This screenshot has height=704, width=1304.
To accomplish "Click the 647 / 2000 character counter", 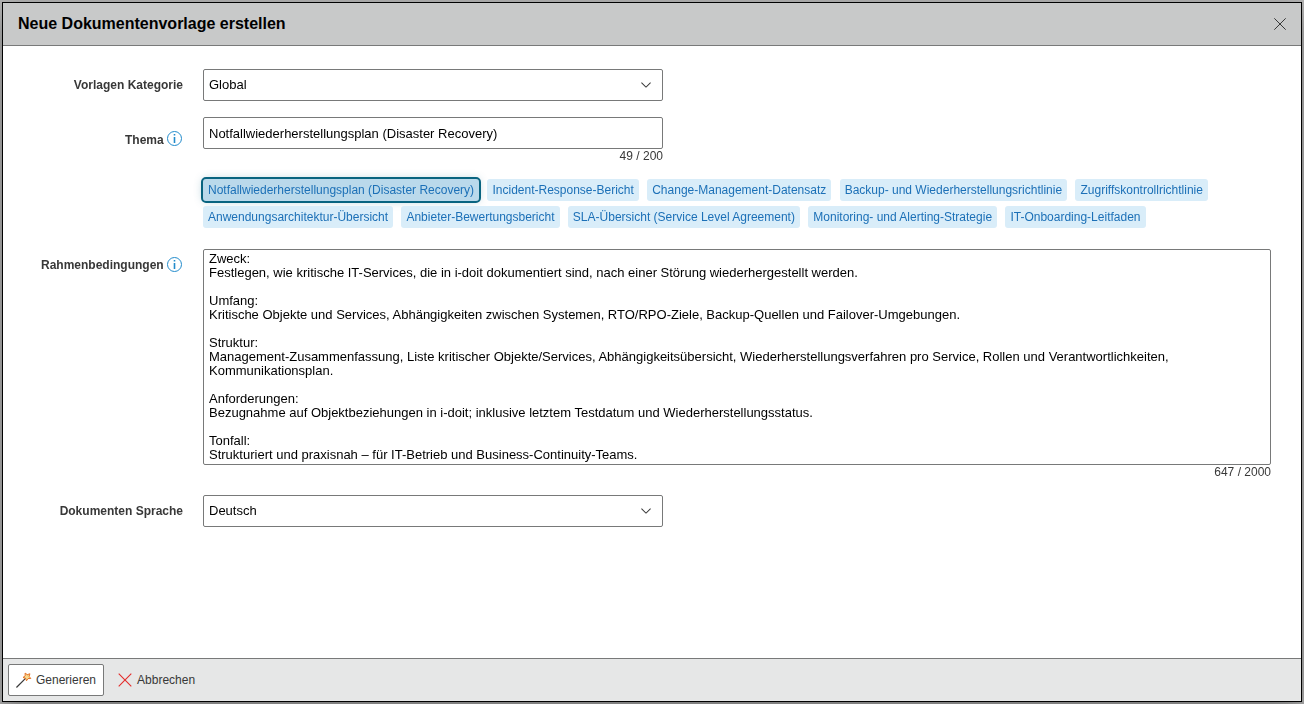I will 1242,472.
